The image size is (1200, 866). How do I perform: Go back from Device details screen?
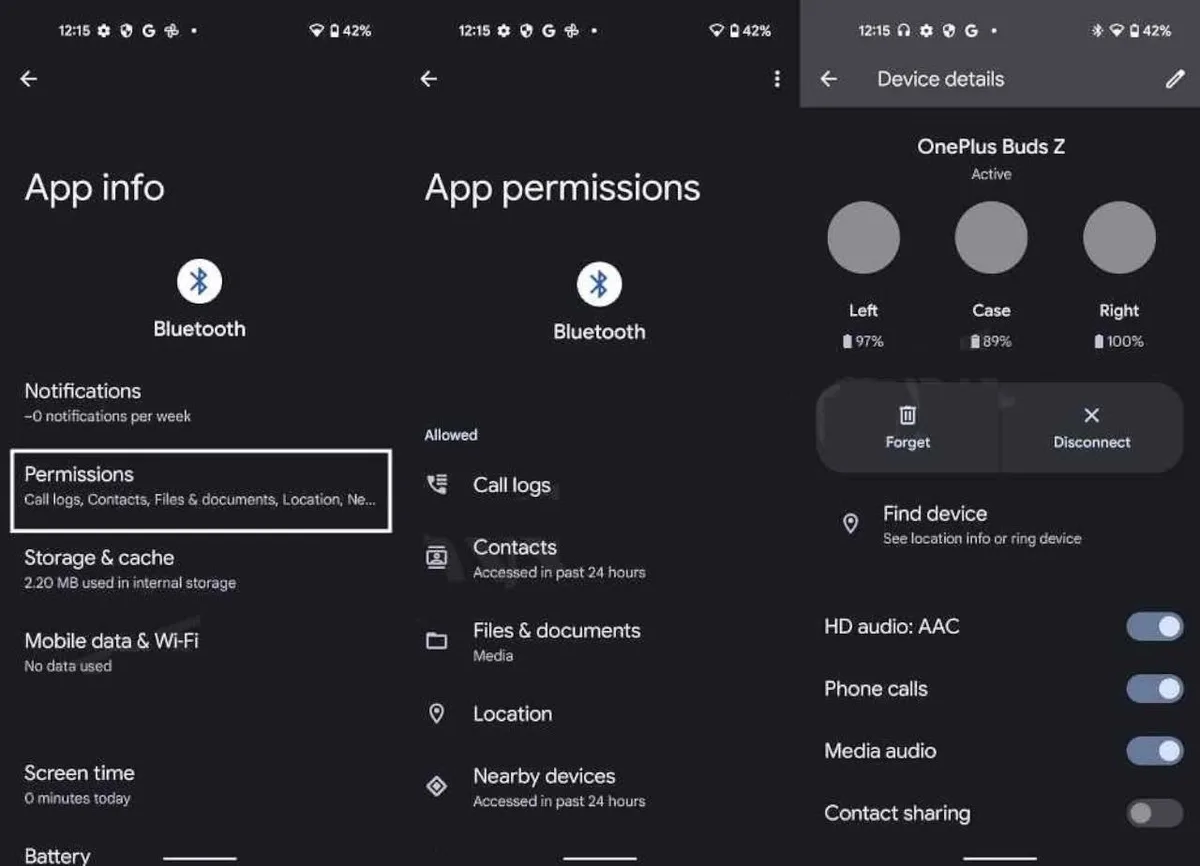coord(829,79)
